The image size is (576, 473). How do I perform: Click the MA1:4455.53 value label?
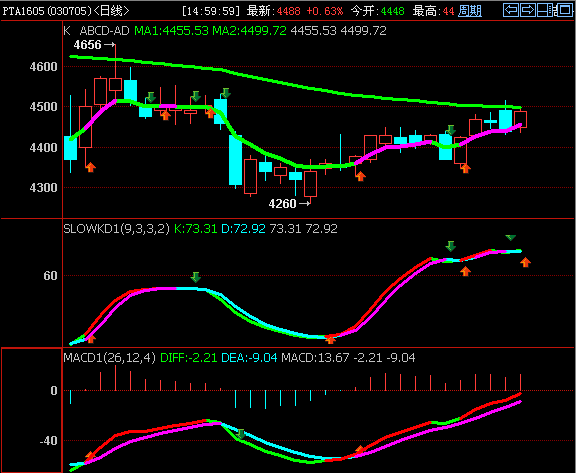[x=172, y=31]
